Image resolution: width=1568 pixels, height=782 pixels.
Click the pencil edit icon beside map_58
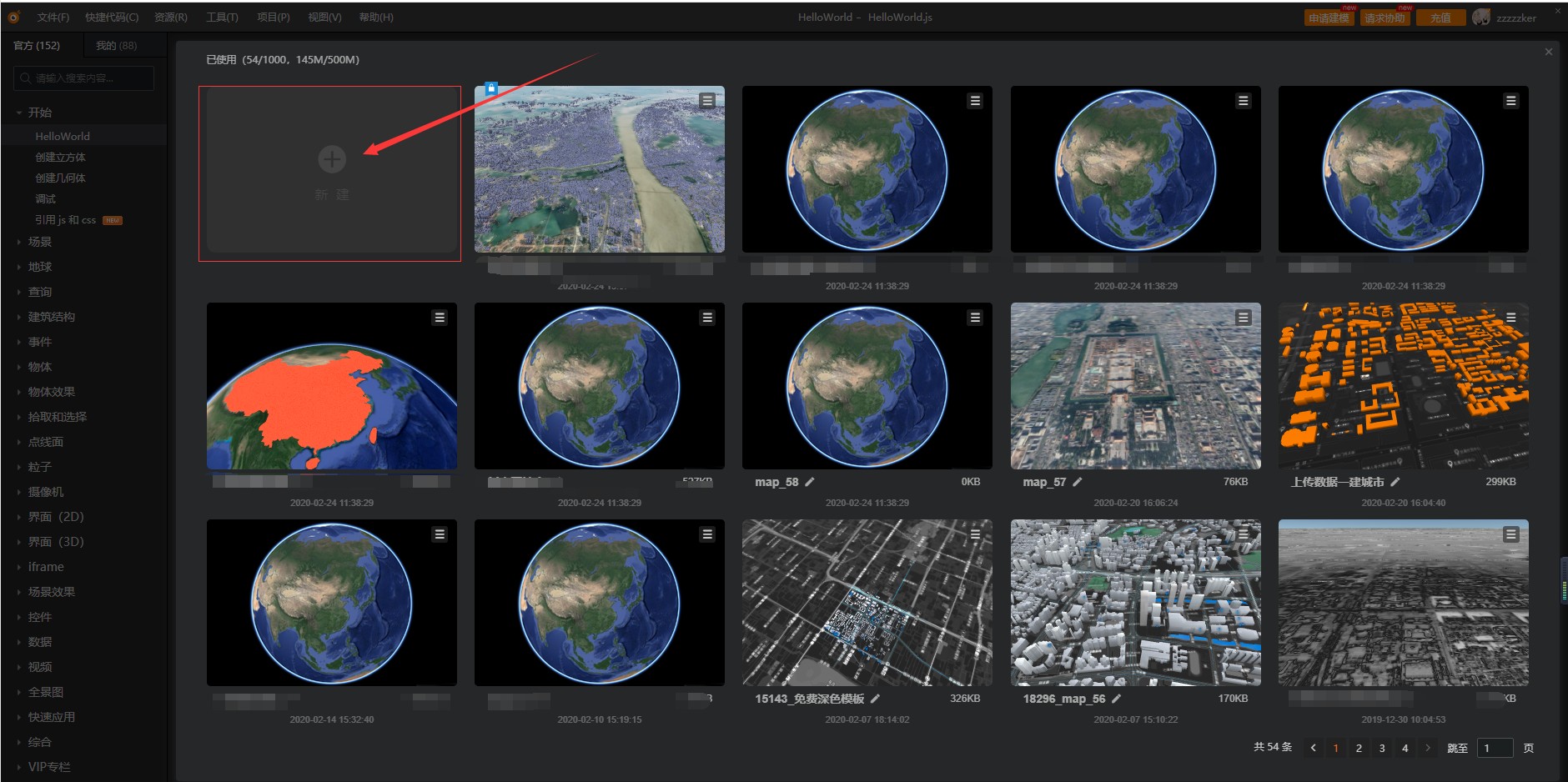pyautogui.click(x=810, y=482)
